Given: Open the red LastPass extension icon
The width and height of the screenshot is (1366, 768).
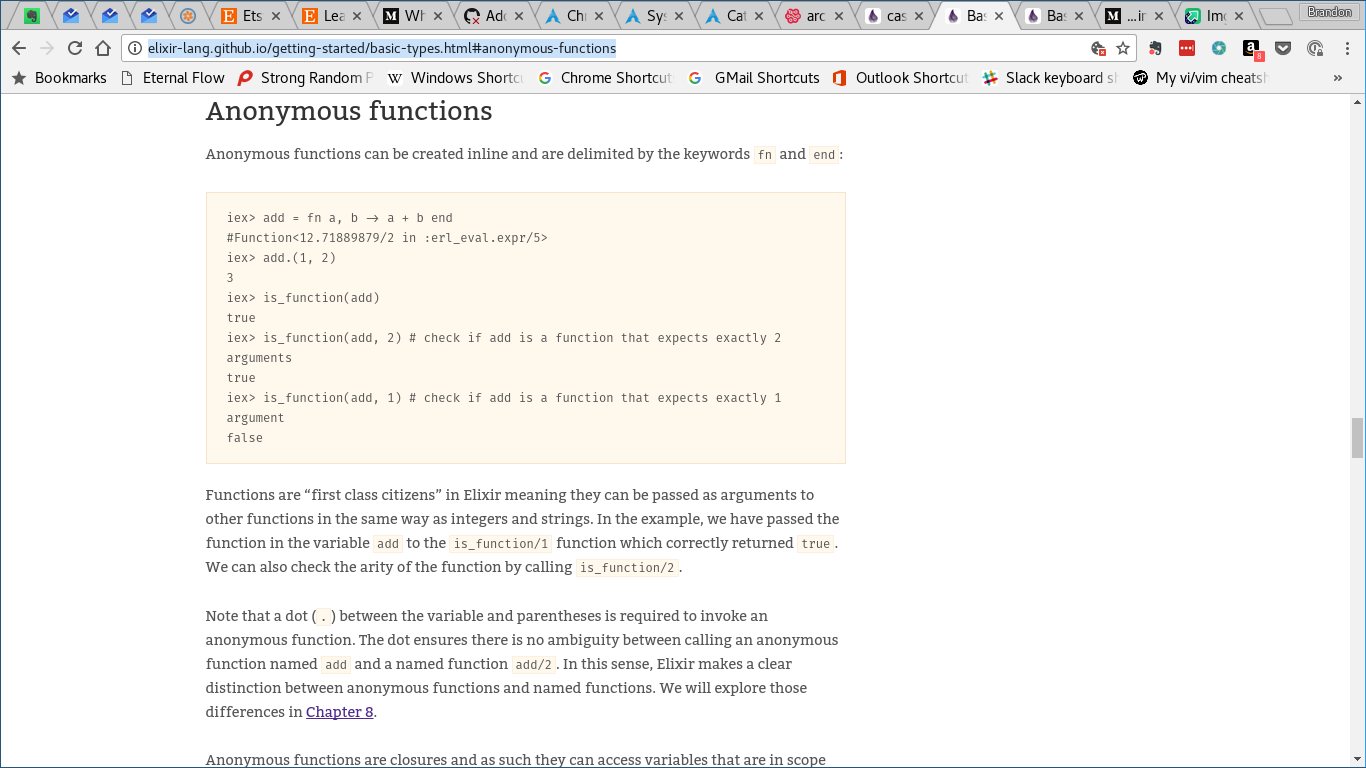Looking at the screenshot, I should tap(1187, 48).
